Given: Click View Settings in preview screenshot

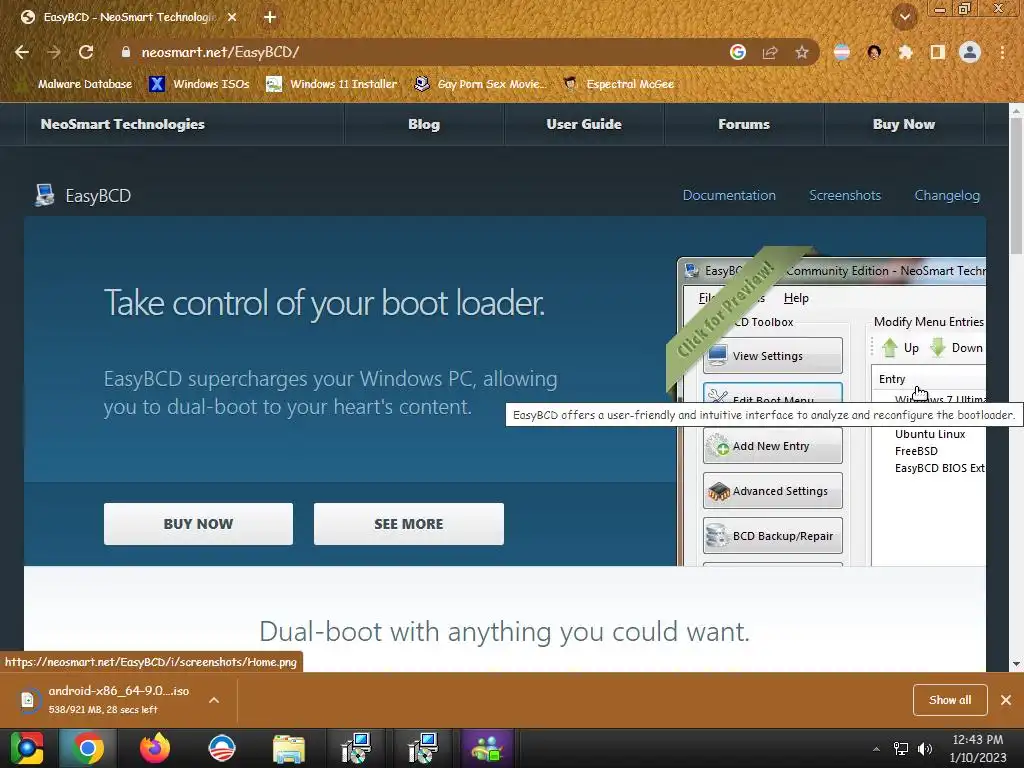Looking at the screenshot, I should click(x=773, y=356).
